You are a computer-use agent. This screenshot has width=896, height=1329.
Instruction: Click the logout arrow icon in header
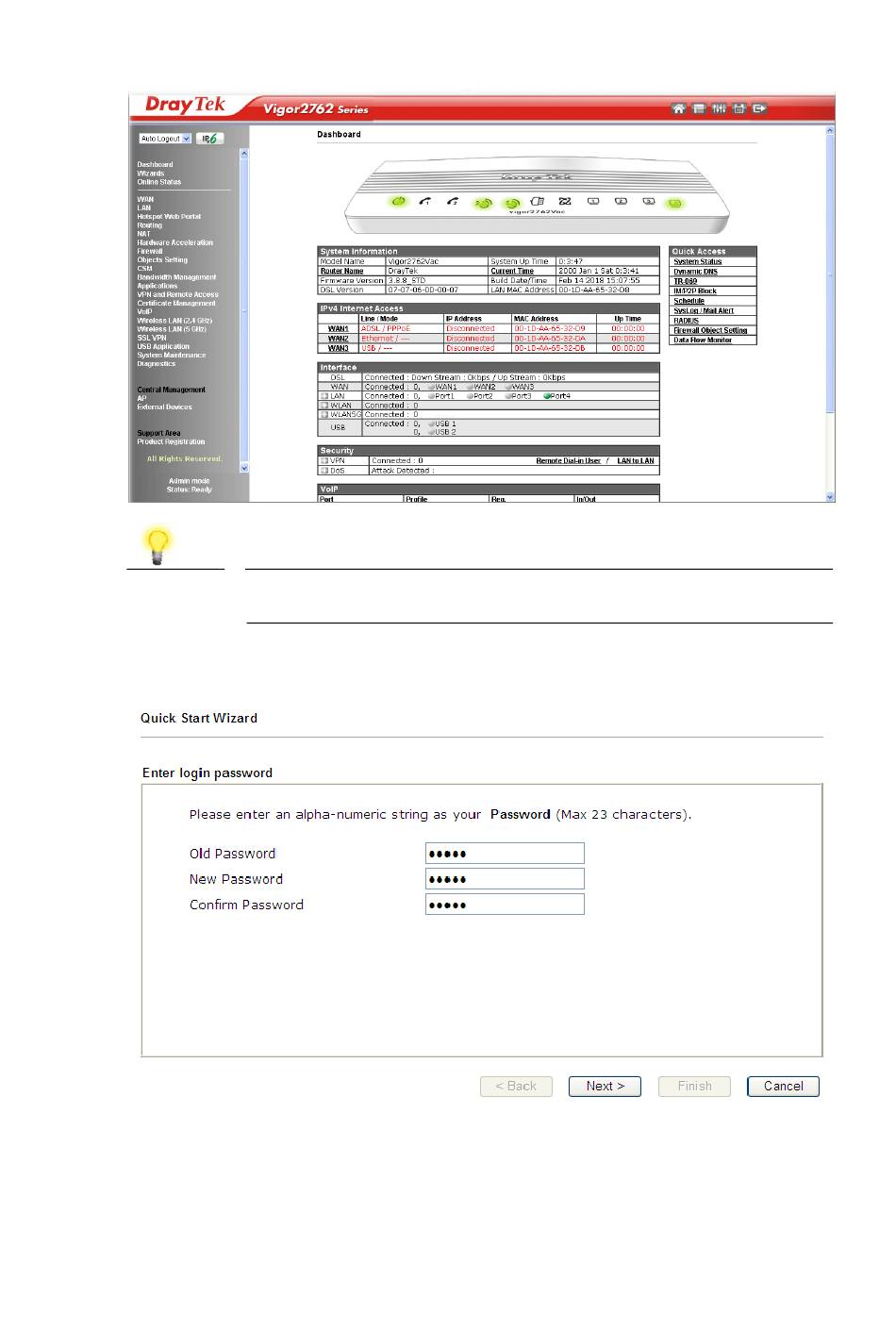[x=759, y=108]
